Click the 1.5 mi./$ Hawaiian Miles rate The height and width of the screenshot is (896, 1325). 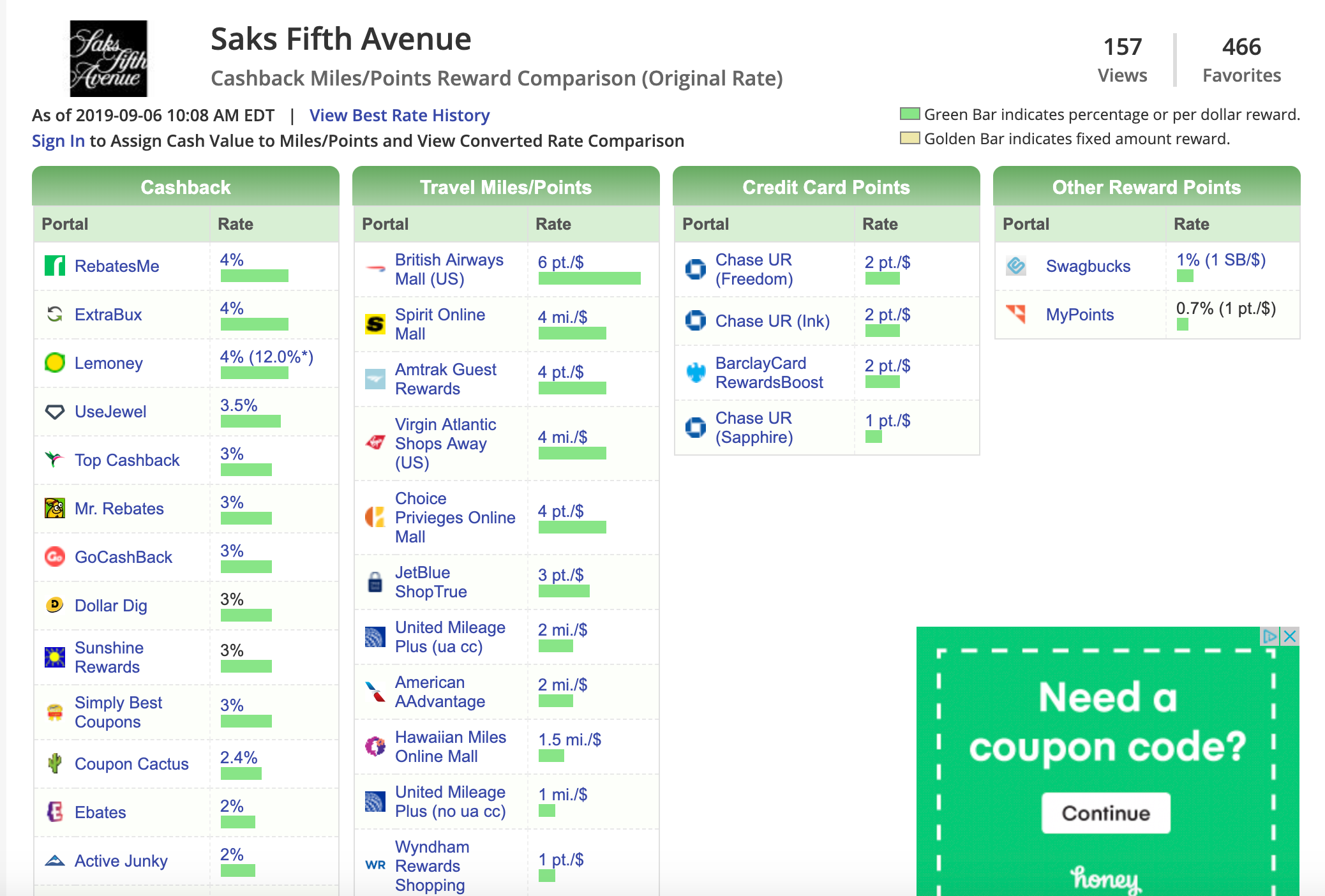point(569,740)
